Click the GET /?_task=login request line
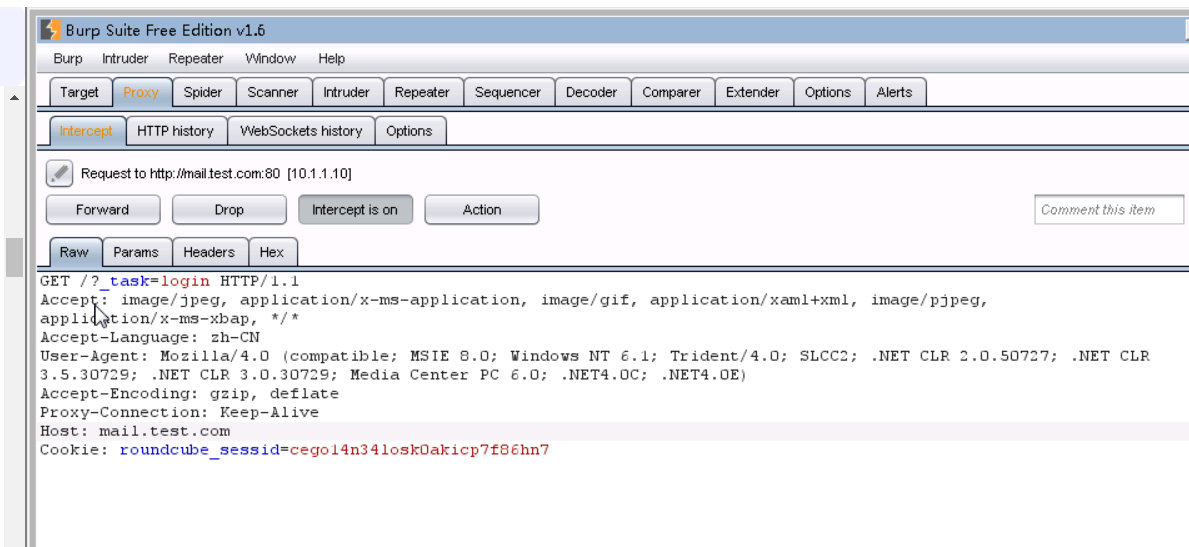The width and height of the screenshot is (1189, 547). pos(171,281)
